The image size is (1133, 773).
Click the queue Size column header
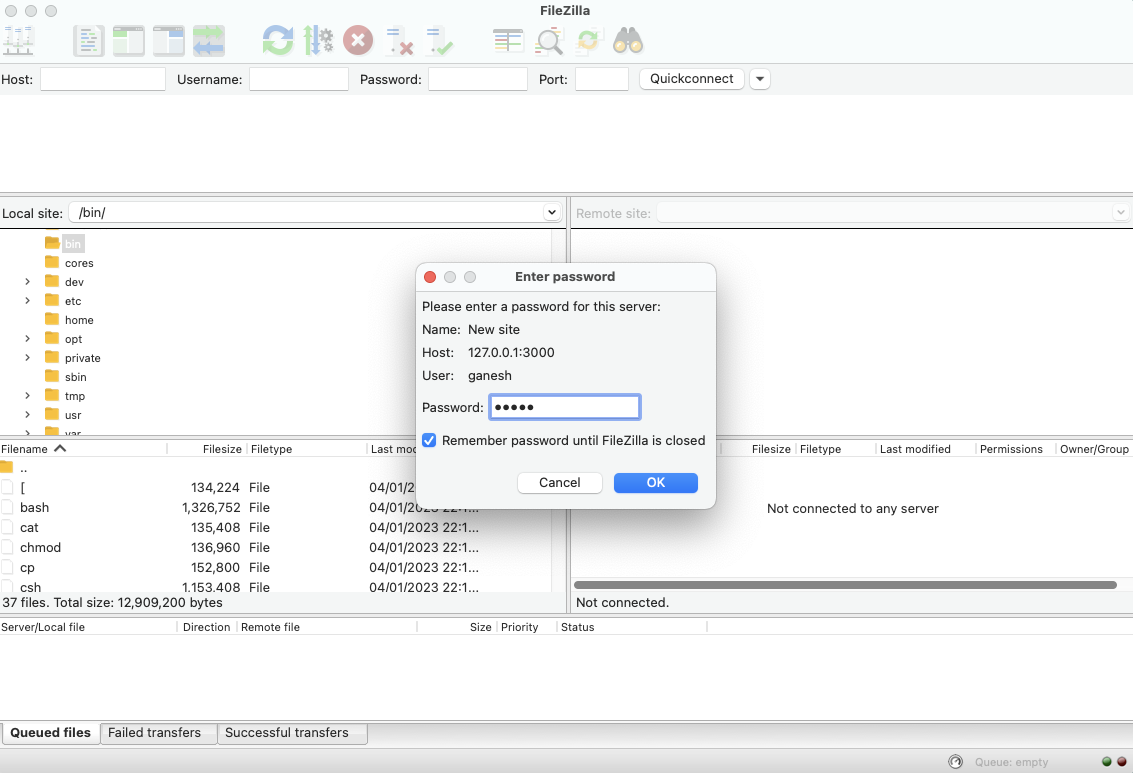click(457, 627)
